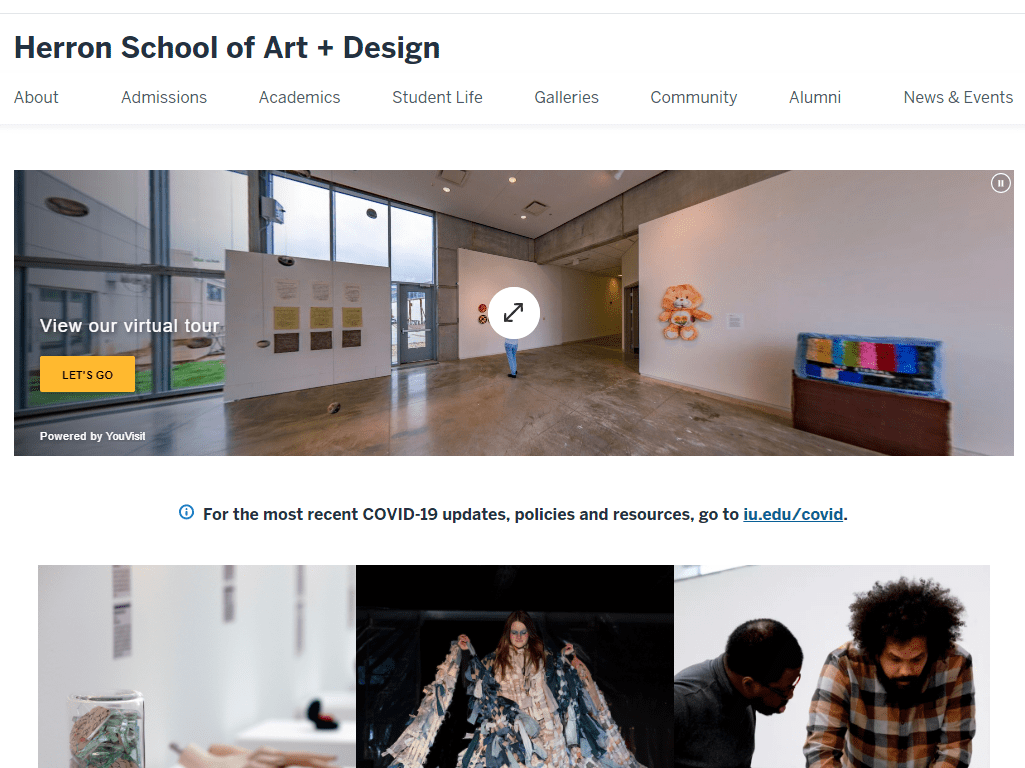
Task: Click the LET'S GO button
Action: [88, 375]
